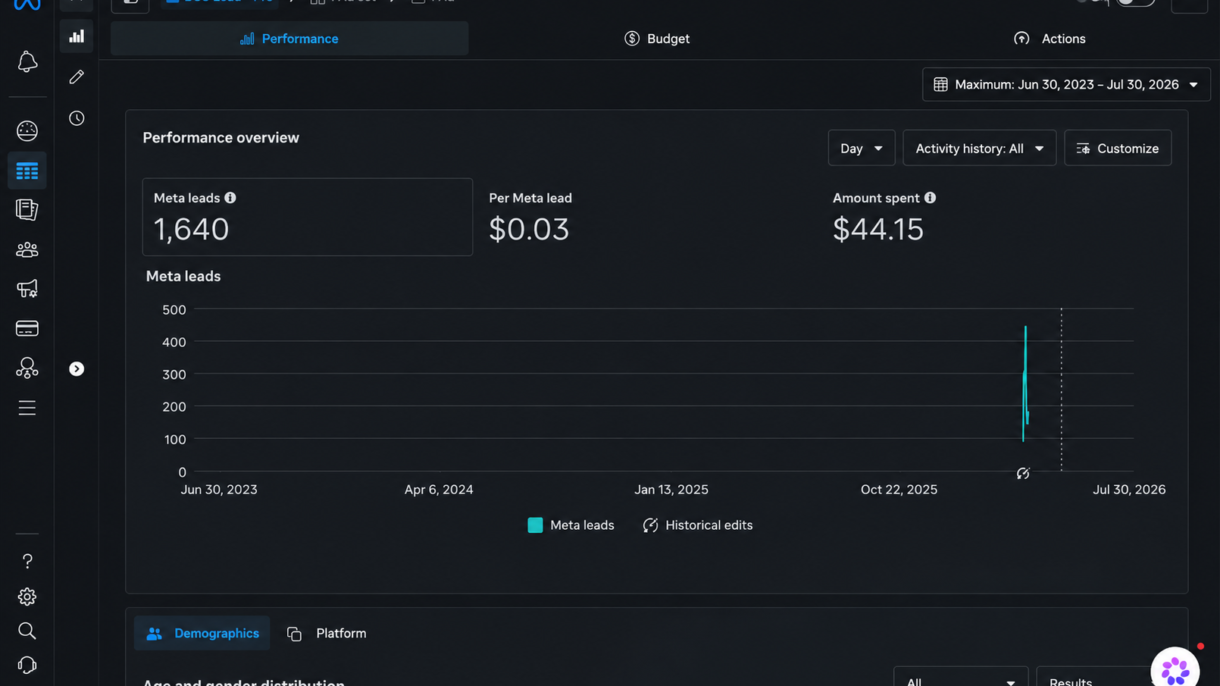The image size is (1220, 686).
Task: Open the Audiences people icon
Action: click(27, 250)
